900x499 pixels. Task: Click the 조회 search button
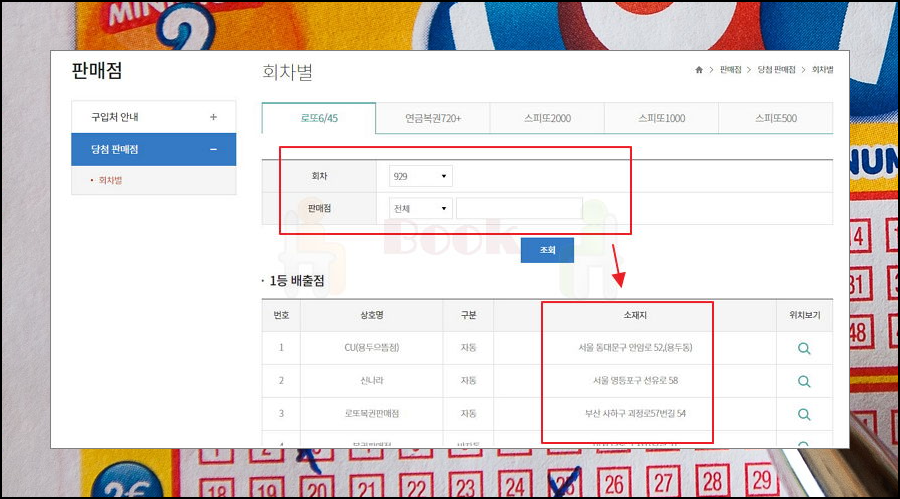[x=547, y=250]
